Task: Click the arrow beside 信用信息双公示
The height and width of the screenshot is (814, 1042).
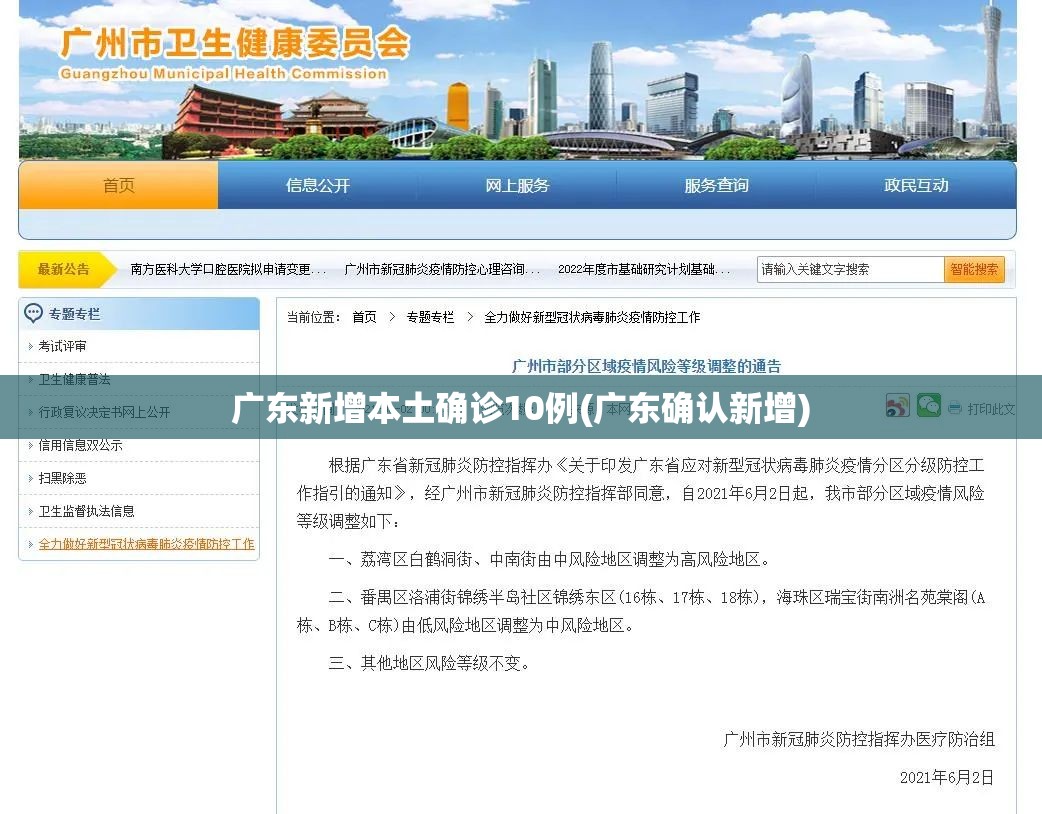Action: point(31,445)
